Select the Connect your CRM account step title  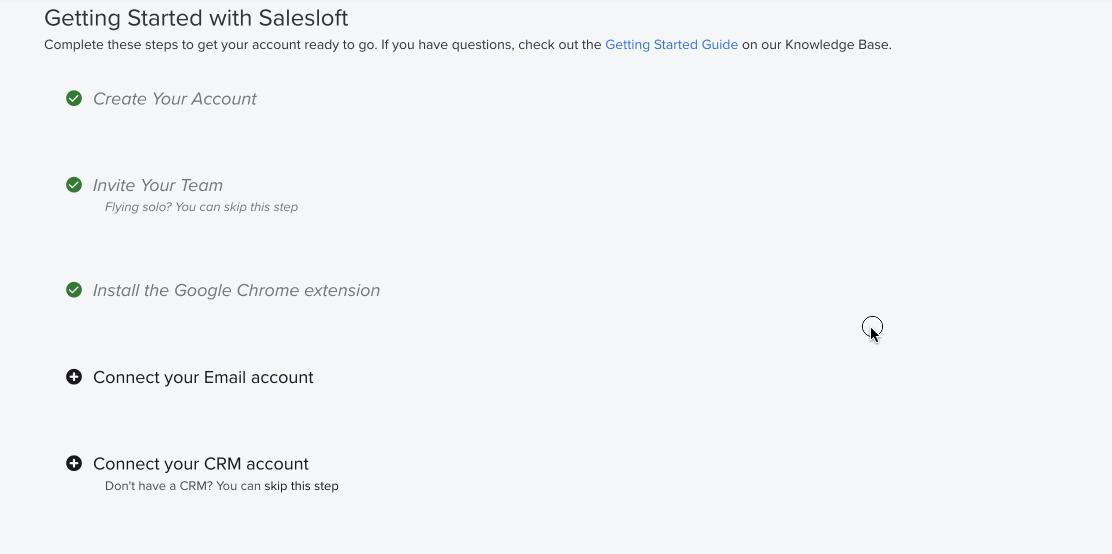point(201,464)
